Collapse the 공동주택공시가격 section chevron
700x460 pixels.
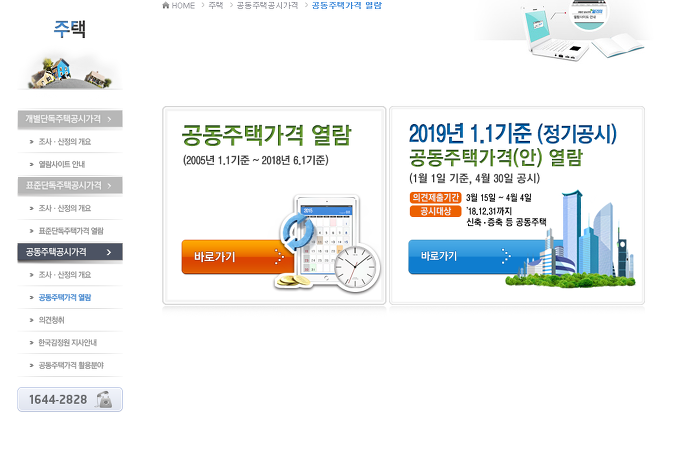click(109, 252)
